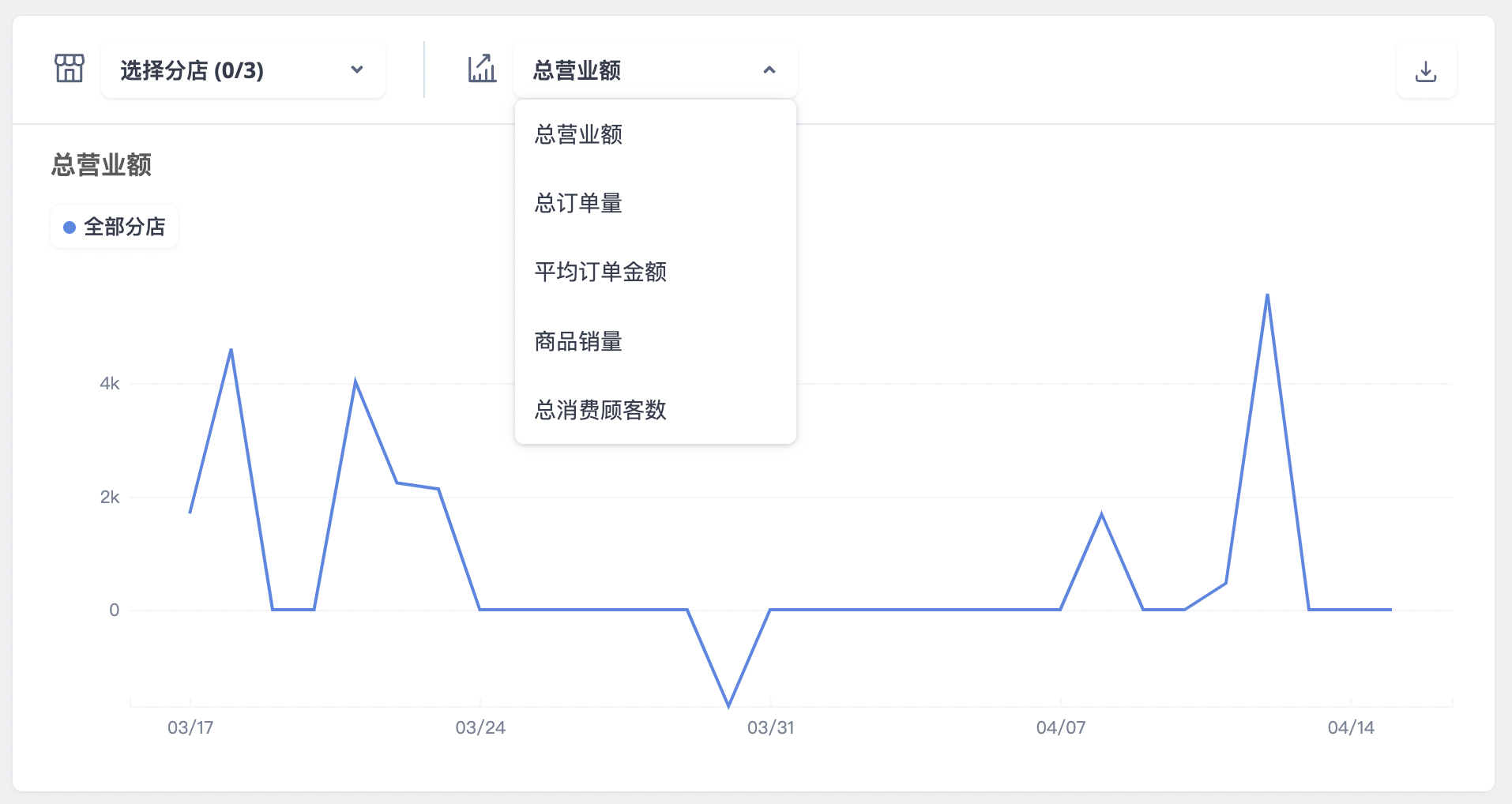1512x804 pixels.
Task: Download chart data with download icon
Action: (1426, 71)
